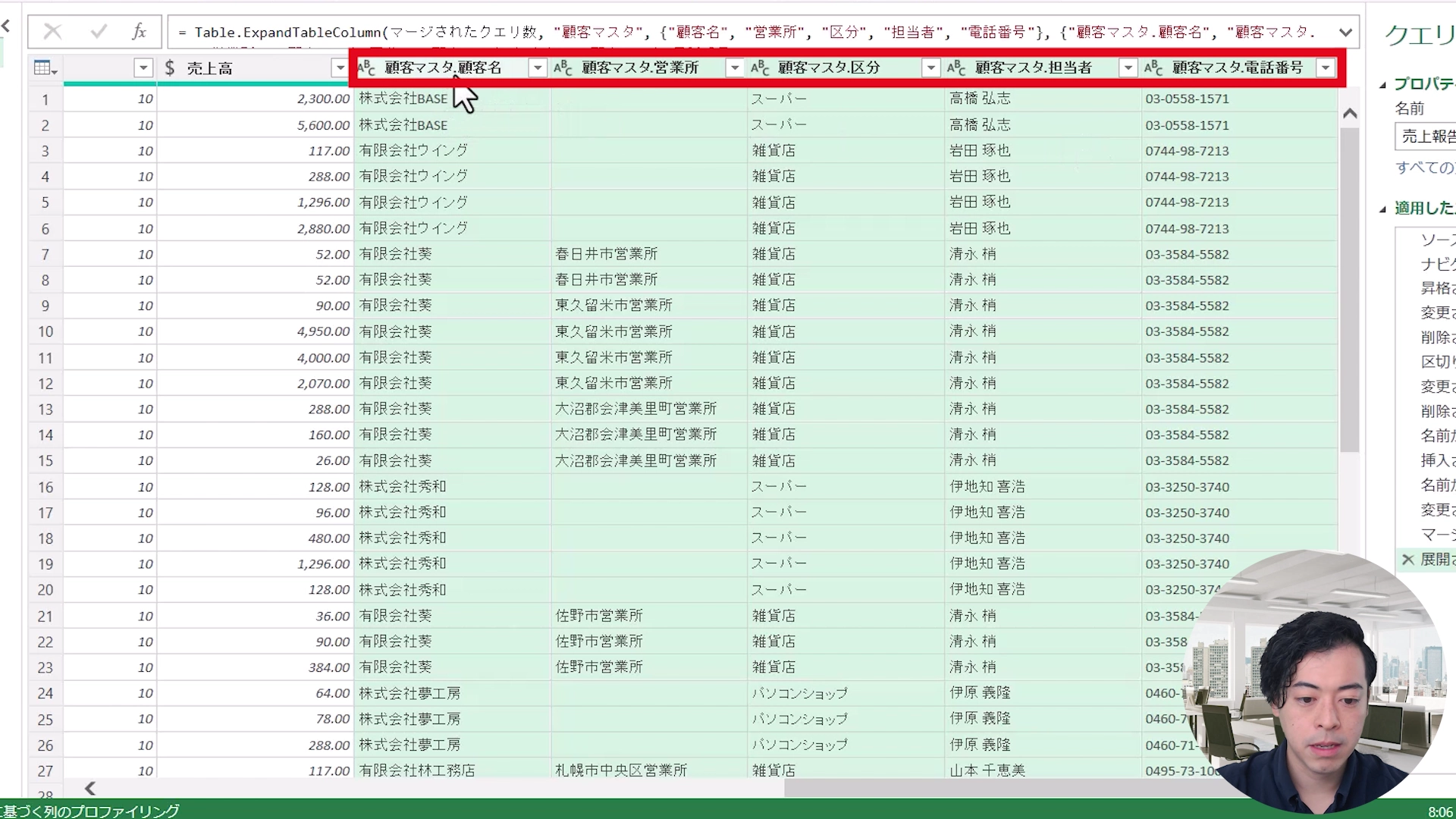The height and width of the screenshot is (819, 1456).
Task: Open the filter dropdown on 顧客マスタ.営業所
Action: (x=733, y=67)
